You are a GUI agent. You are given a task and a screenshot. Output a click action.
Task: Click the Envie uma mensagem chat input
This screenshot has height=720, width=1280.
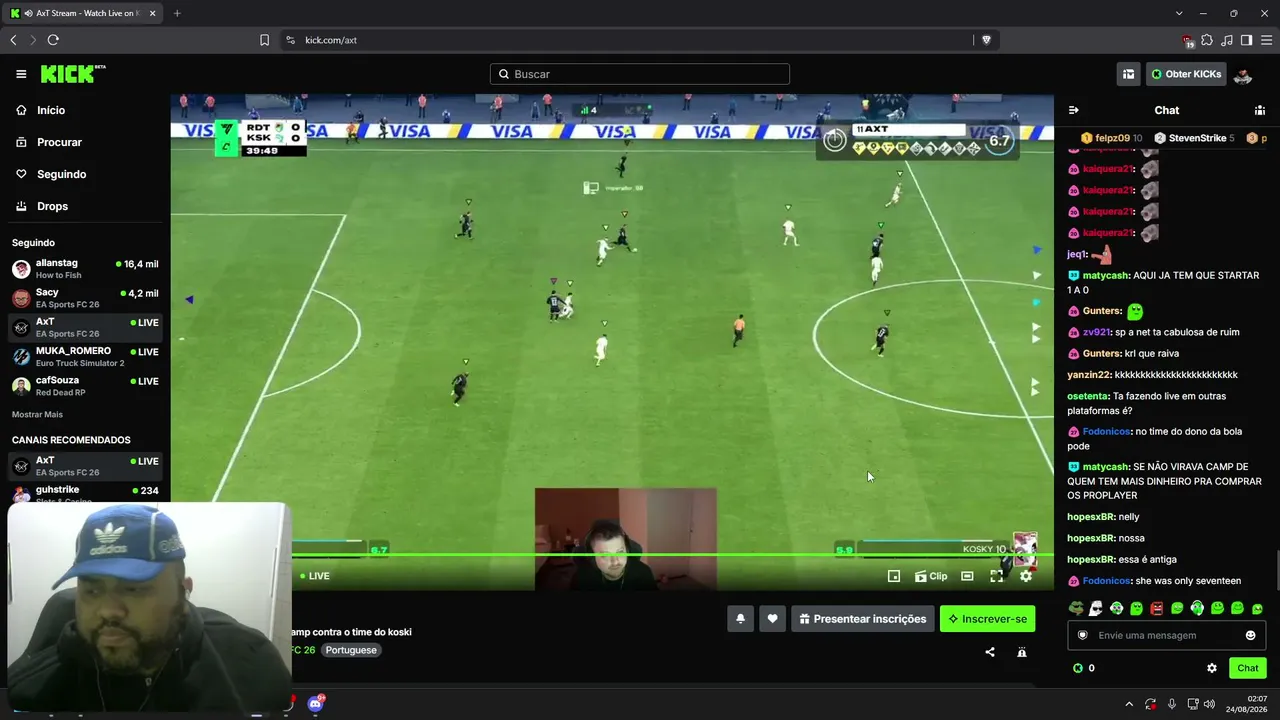click(1167, 635)
